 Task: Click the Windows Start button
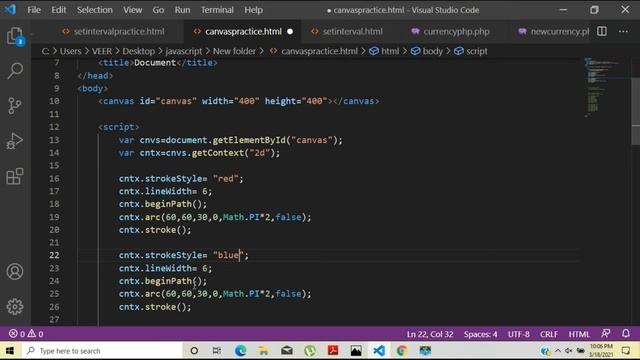pos(9,351)
